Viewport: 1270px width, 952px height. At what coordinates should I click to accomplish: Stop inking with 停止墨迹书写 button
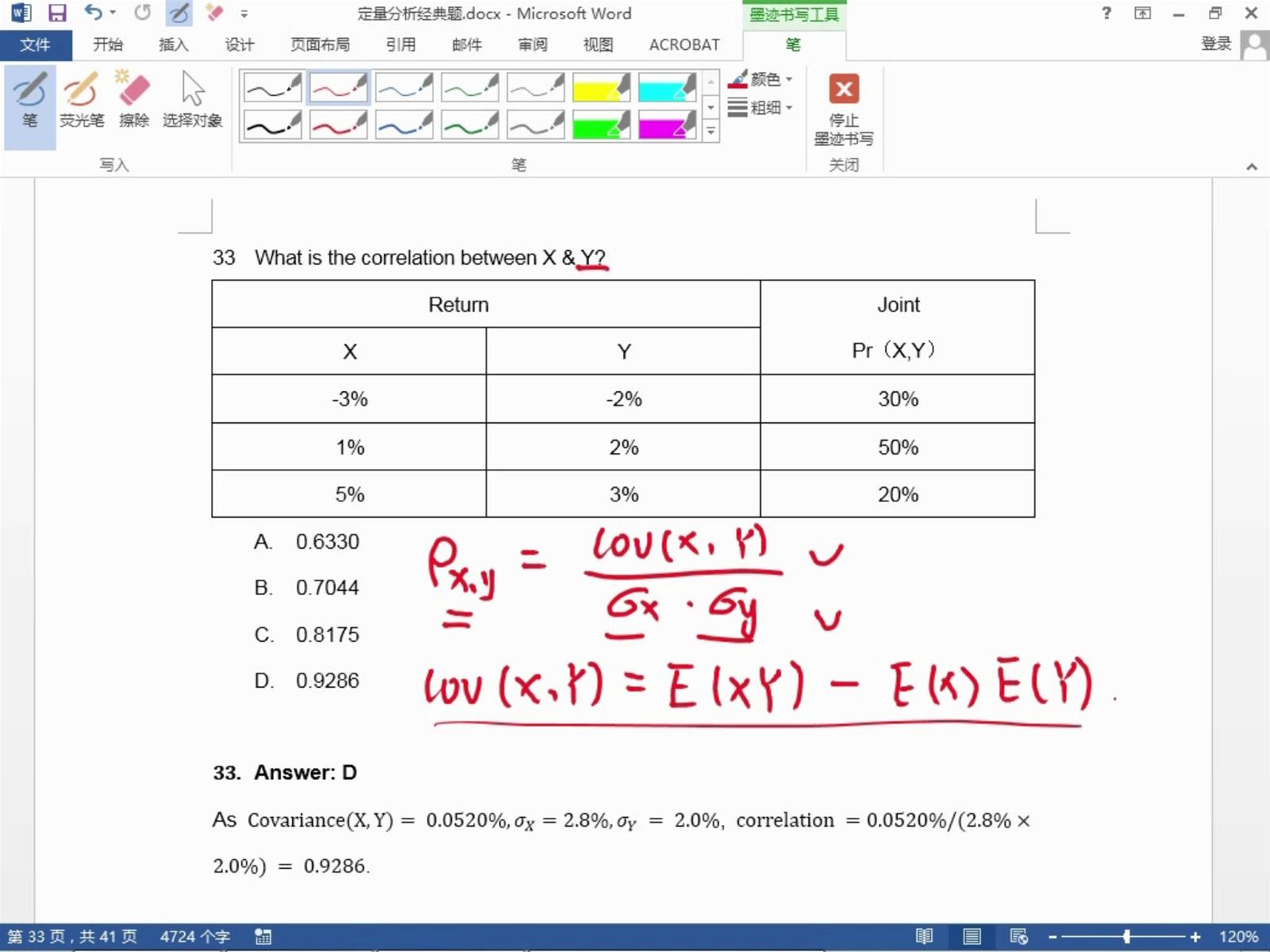(844, 109)
